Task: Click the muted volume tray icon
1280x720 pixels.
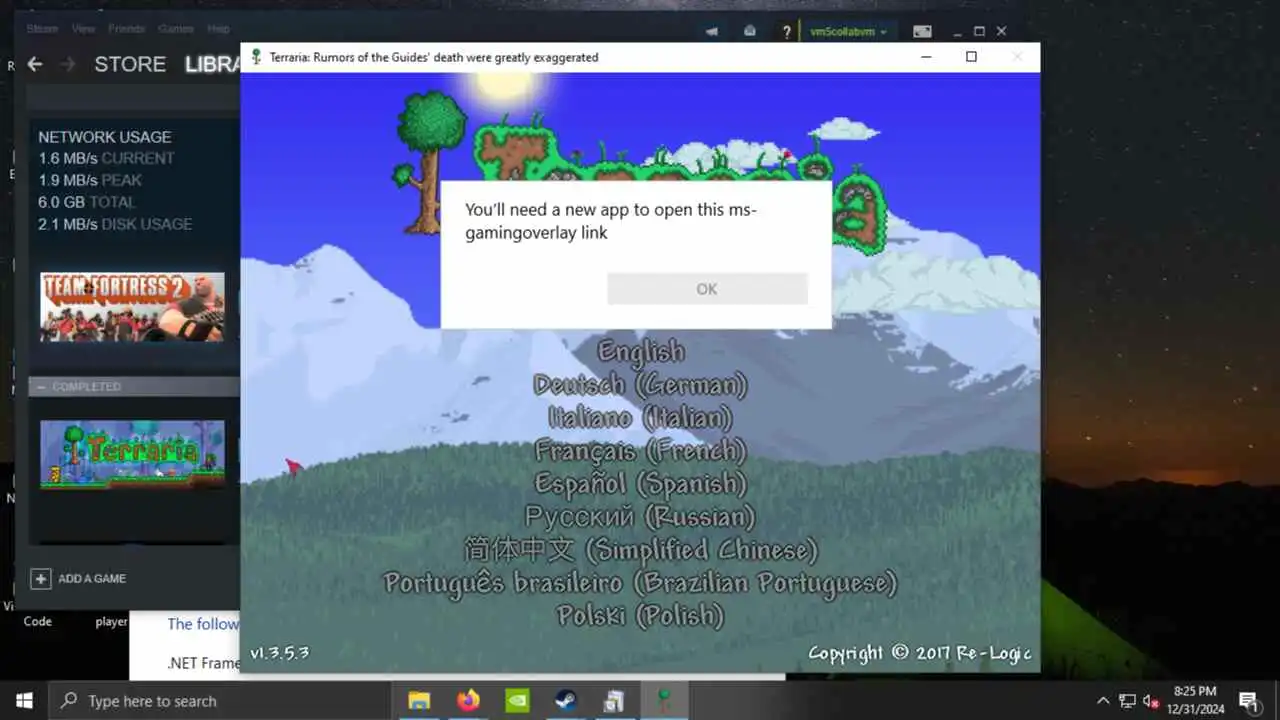Action: pos(1151,701)
